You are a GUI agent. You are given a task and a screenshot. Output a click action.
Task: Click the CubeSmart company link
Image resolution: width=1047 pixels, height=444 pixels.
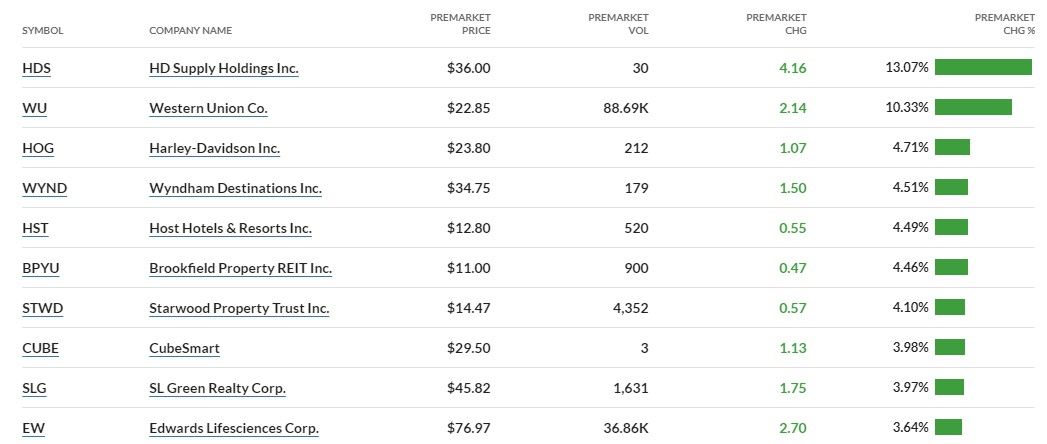click(x=184, y=348)
